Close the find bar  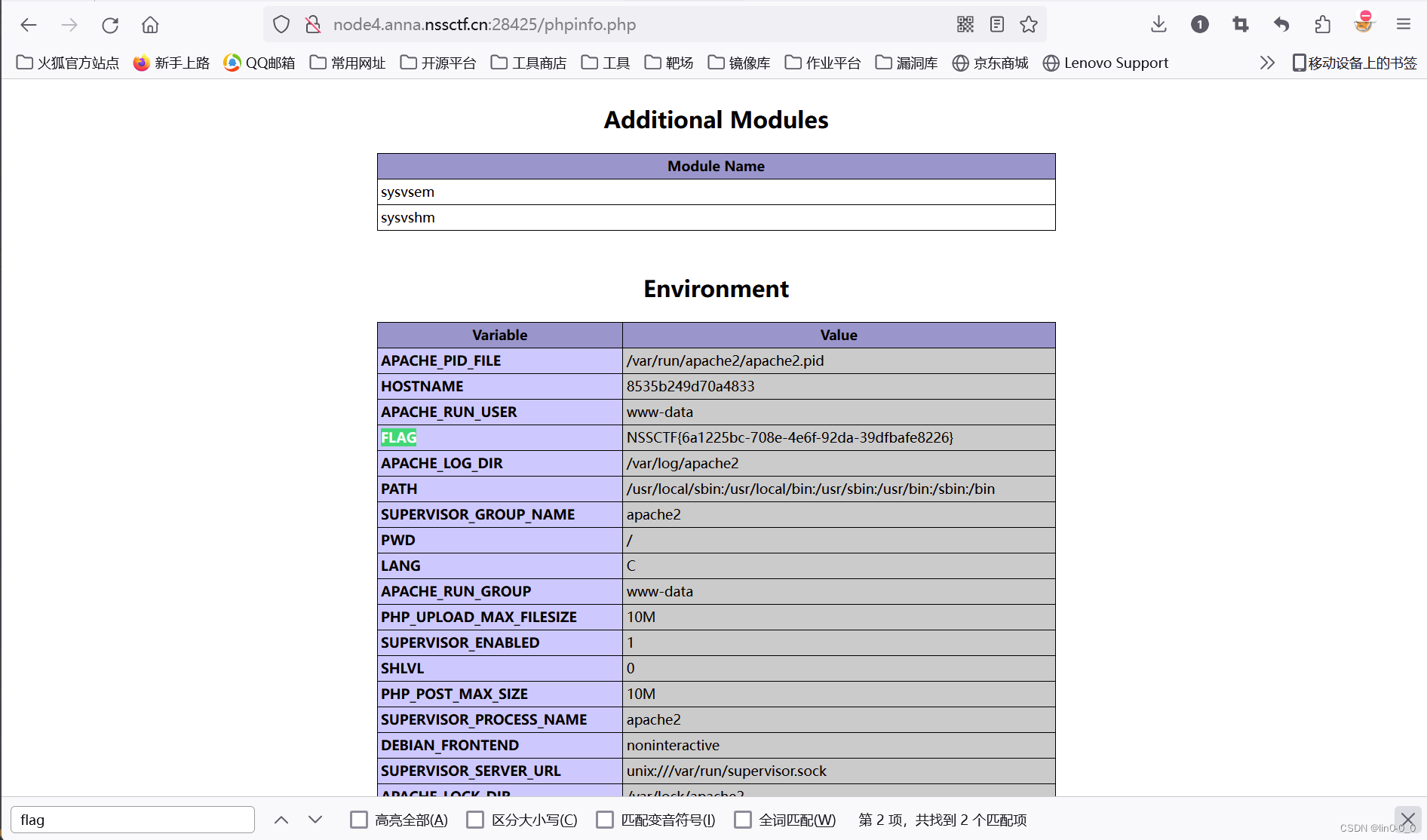coord(1407,819)
